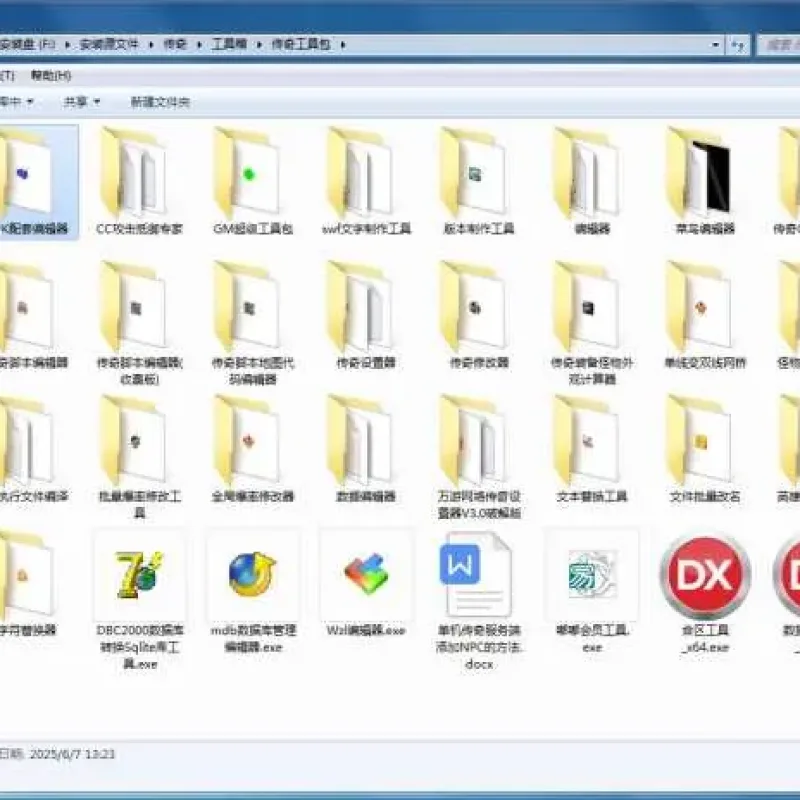Go to 工具箱 in breadcrumb path
800x800 pixels.
[x=230, y=45]
